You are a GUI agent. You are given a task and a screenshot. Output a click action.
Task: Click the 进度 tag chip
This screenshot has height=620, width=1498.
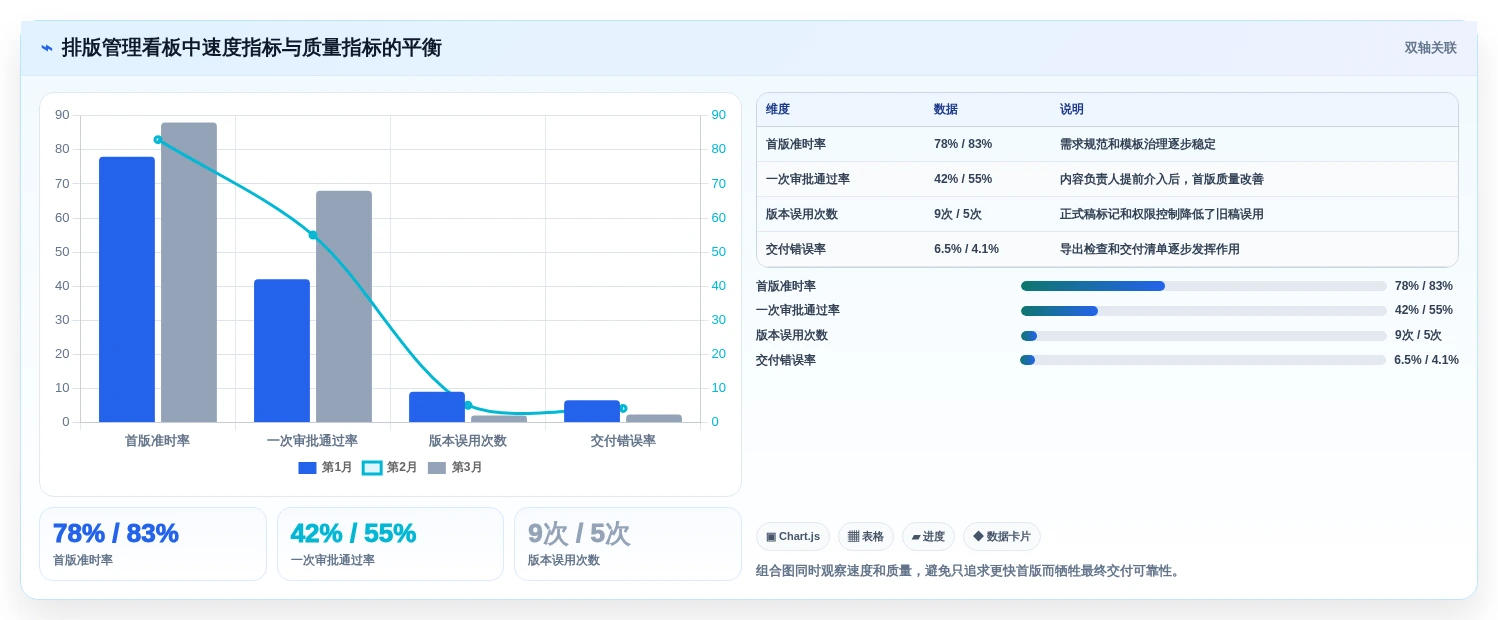coord(928,537)
